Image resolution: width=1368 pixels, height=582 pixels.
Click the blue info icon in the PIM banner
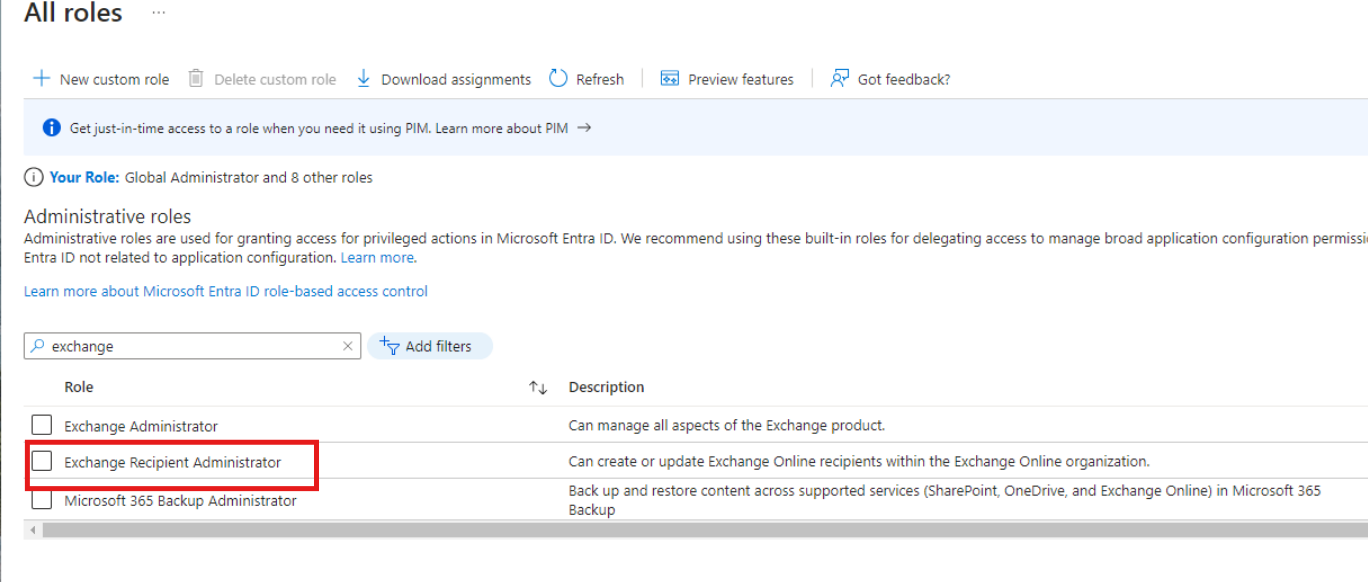point(50,127)
